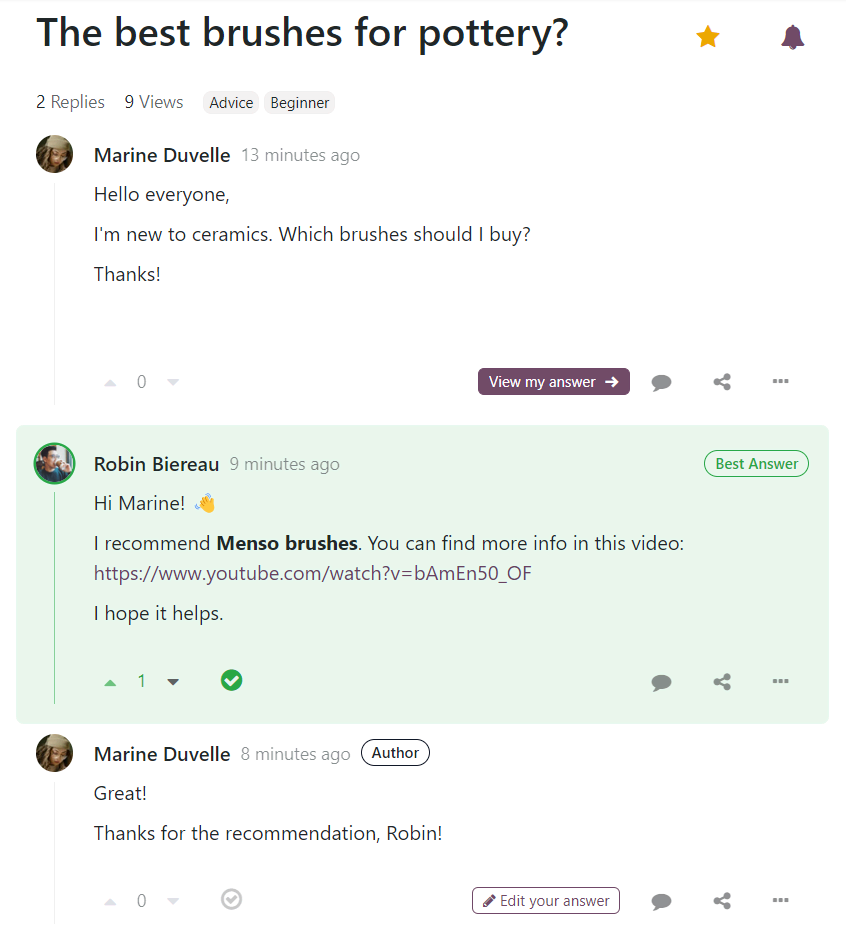Toggle the notification bell for this post
This screenshot has width=846, height=940.
pos(793,37)
